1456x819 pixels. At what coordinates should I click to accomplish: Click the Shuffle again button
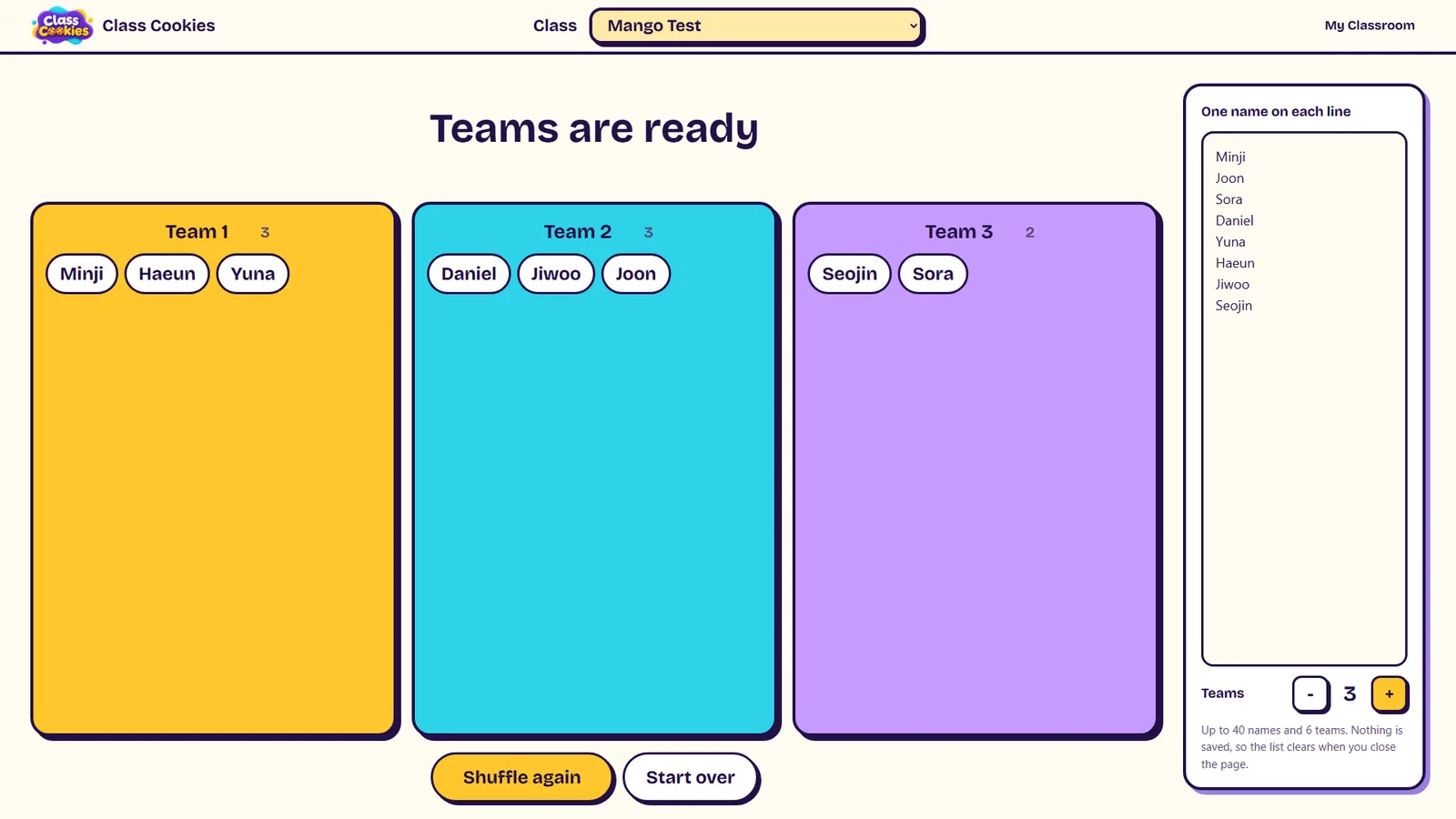click(521, 777)
